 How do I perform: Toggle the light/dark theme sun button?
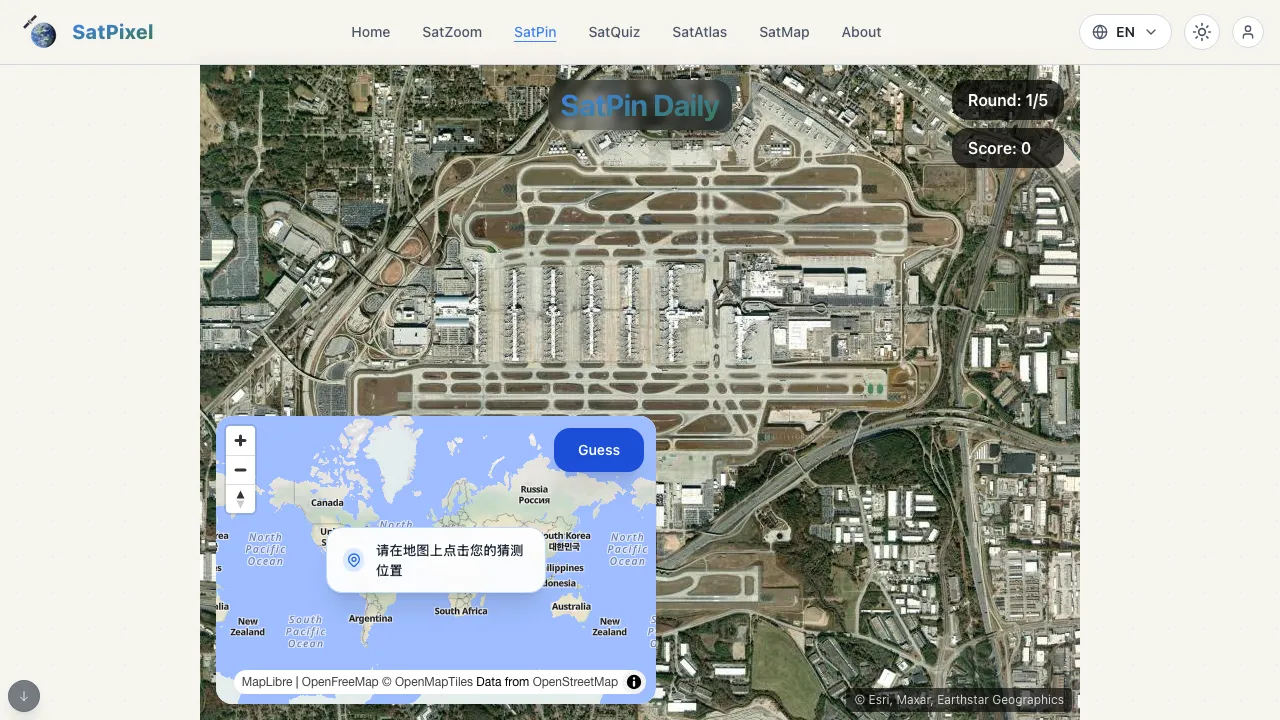pyautogui.click(x=1202, y=32)
